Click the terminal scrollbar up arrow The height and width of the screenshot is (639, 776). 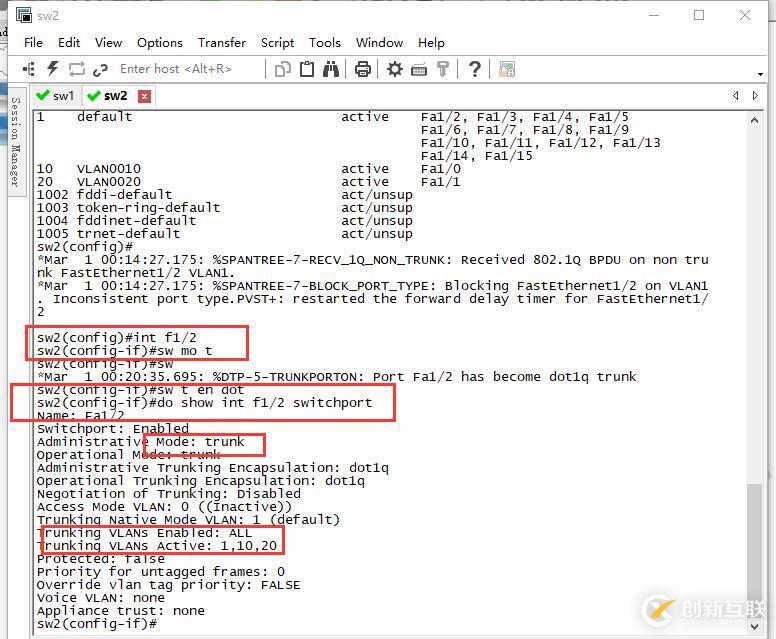click(x=754, y=120)
